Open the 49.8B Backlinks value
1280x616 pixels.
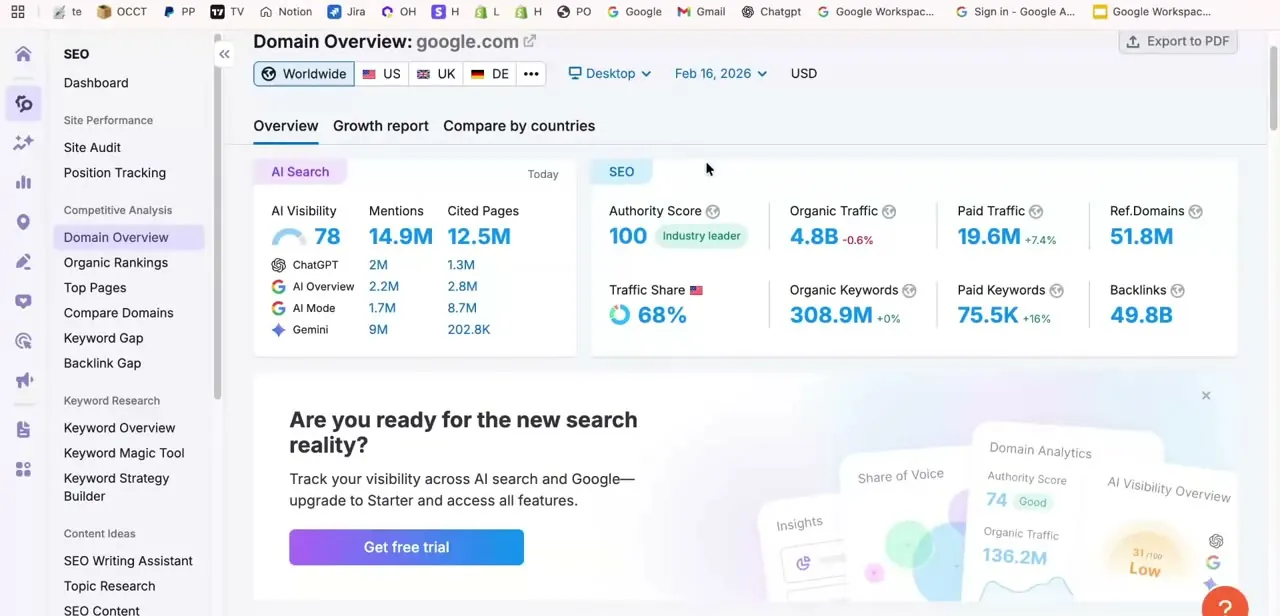pos(1141,315)
